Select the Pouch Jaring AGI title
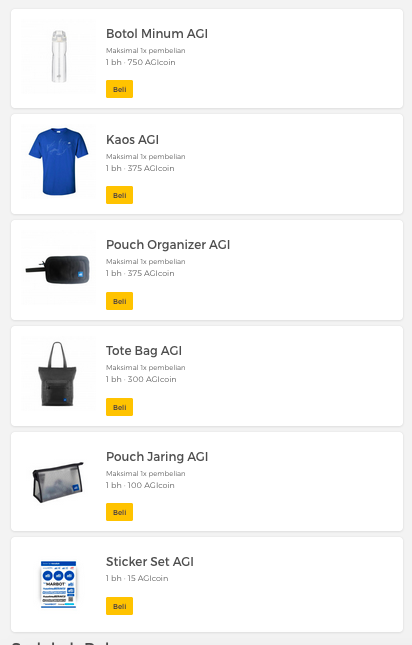The height and width of the screenshot is (645, 412). (x=157, y=457)
